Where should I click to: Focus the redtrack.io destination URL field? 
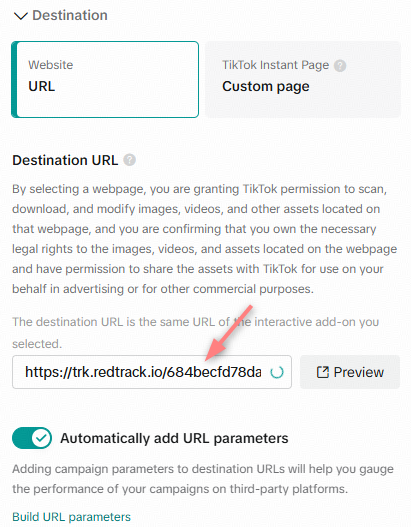(x=152, y=372)
